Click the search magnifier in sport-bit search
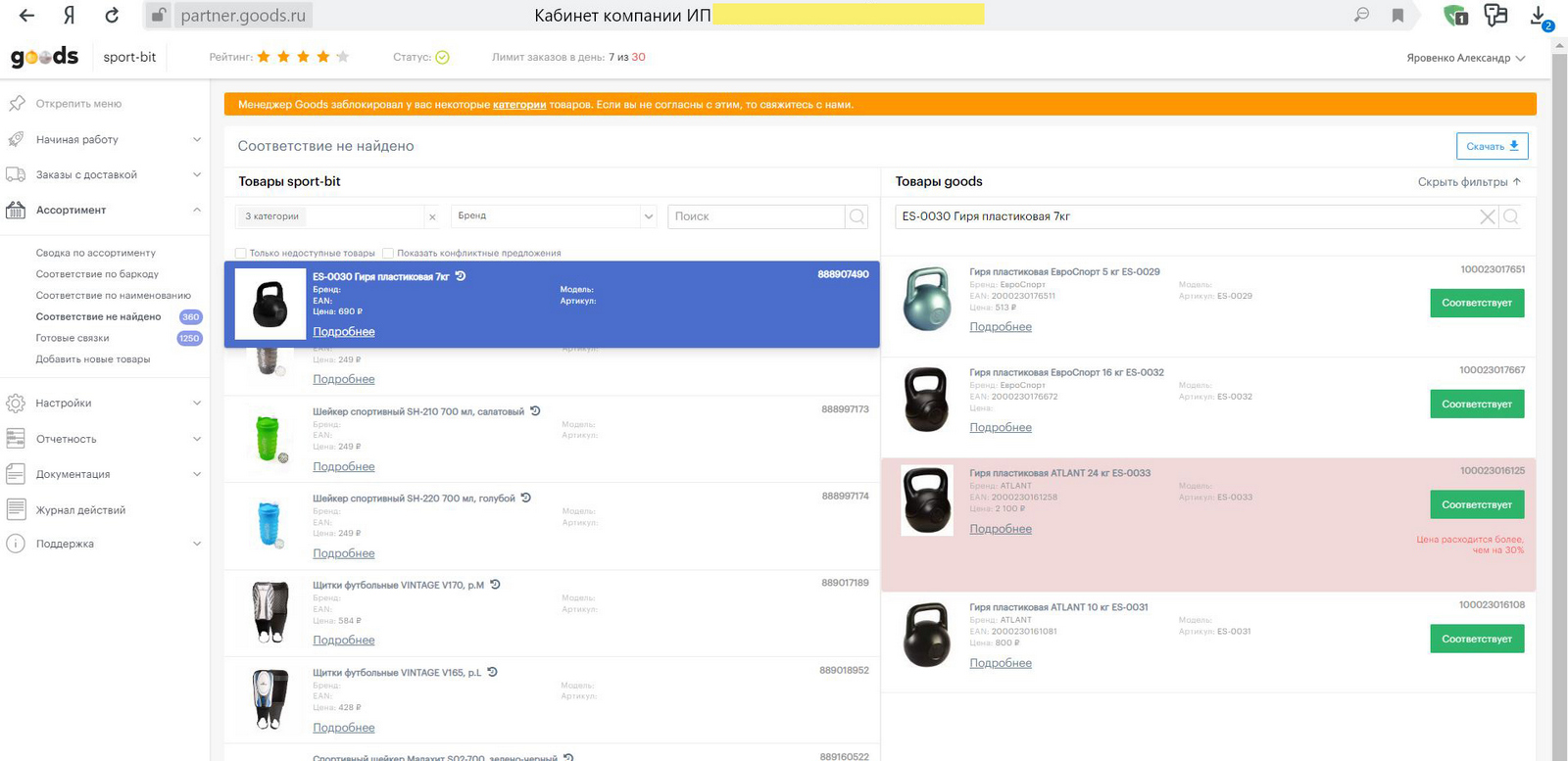The width and height of the screenshot is (1568, 761). (857, 216)
